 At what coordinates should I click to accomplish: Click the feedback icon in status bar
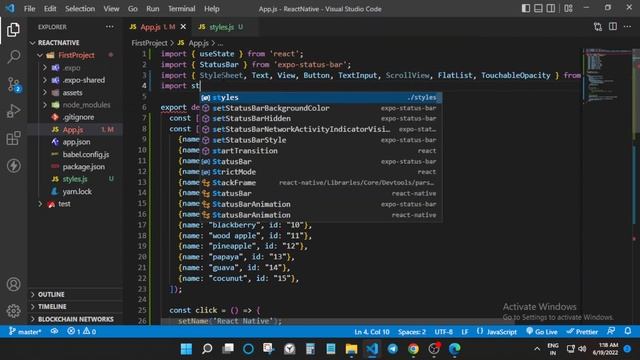611,331
